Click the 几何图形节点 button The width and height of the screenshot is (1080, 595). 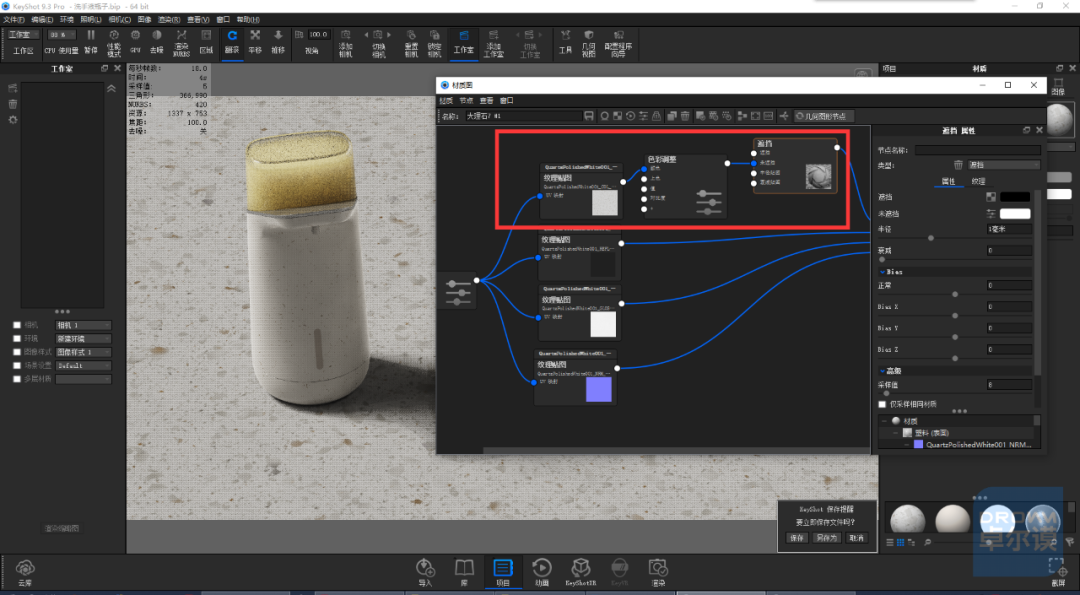coord(824,116)
